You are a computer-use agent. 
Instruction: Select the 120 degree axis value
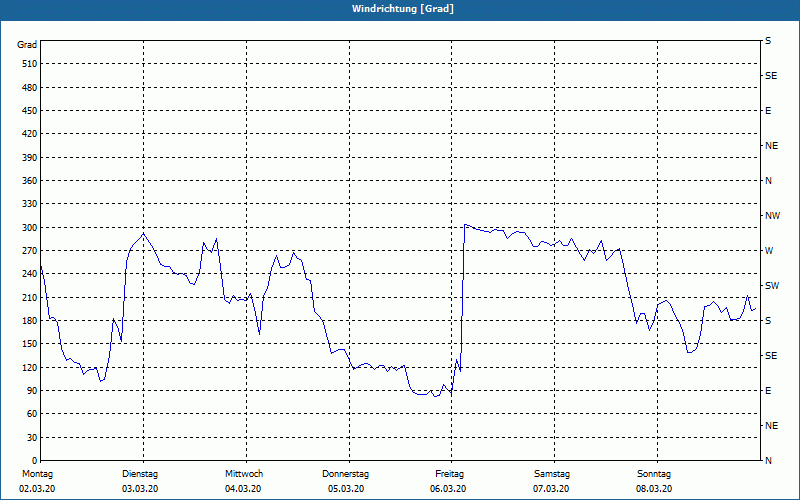pyautogui.click(x=30, y=367)
